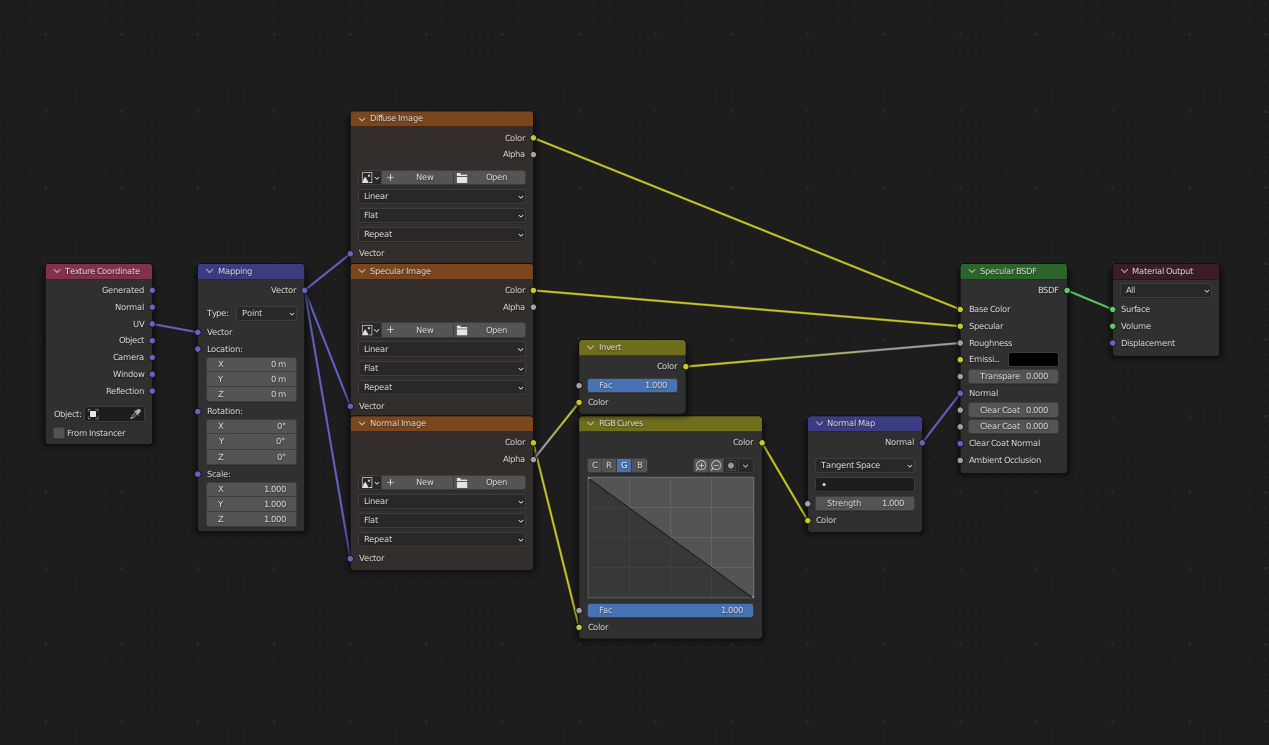Viewport: 1269px width, 745px height.
Task: Zoom out on the RGB Curves graph
Action: (716, 465)
